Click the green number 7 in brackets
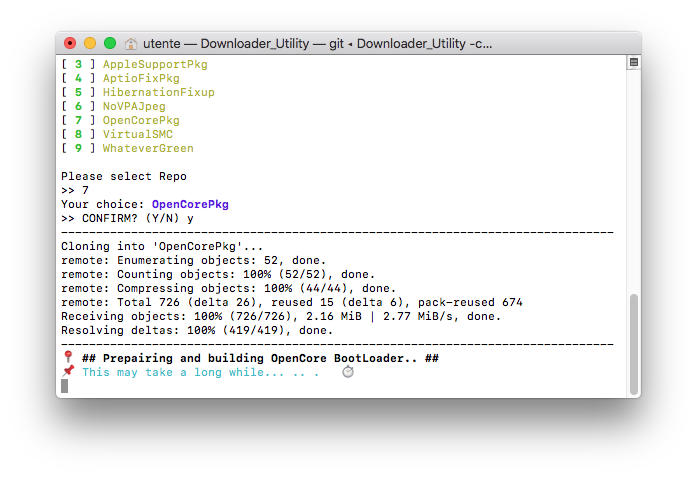This screenshot has height=478, width=697. (x=78, y=121)
